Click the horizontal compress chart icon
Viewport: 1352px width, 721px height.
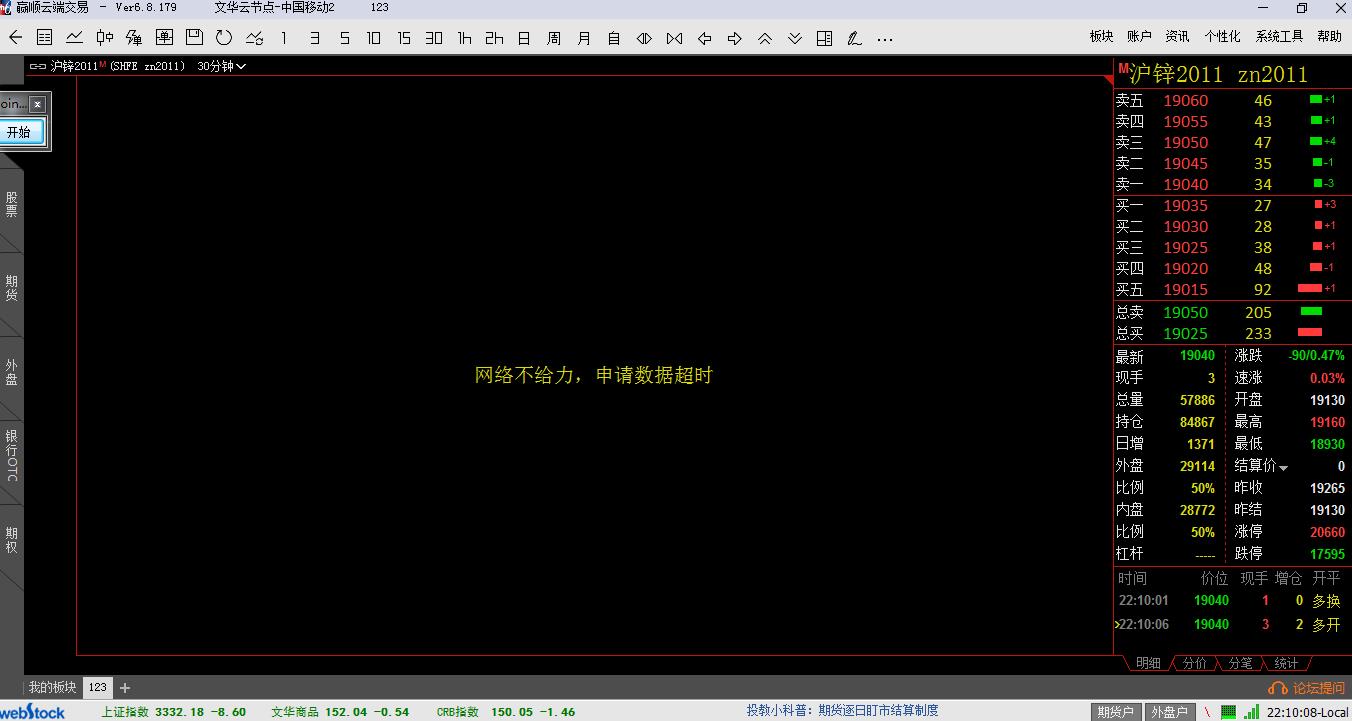coord(674,38)
